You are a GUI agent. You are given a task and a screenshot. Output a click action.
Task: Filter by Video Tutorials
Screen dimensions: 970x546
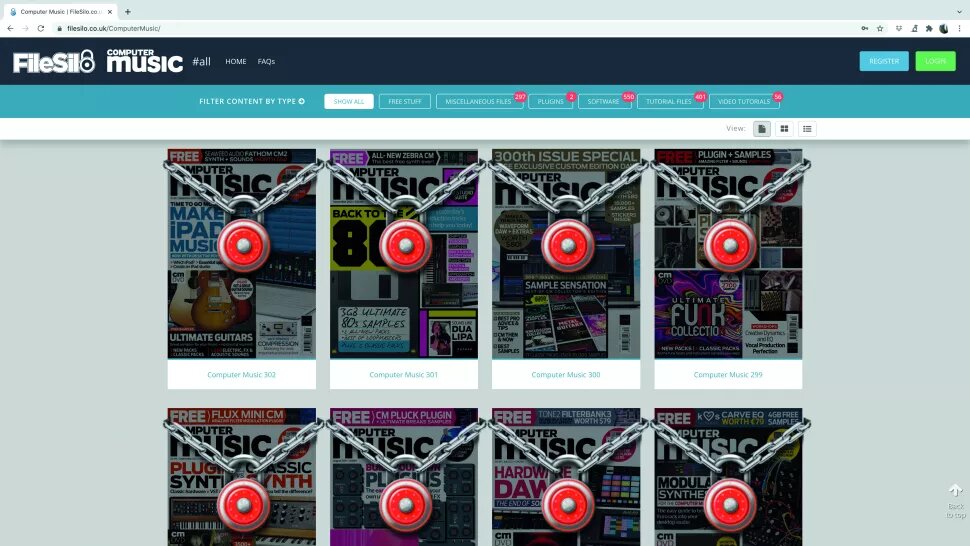pos(744,102)
